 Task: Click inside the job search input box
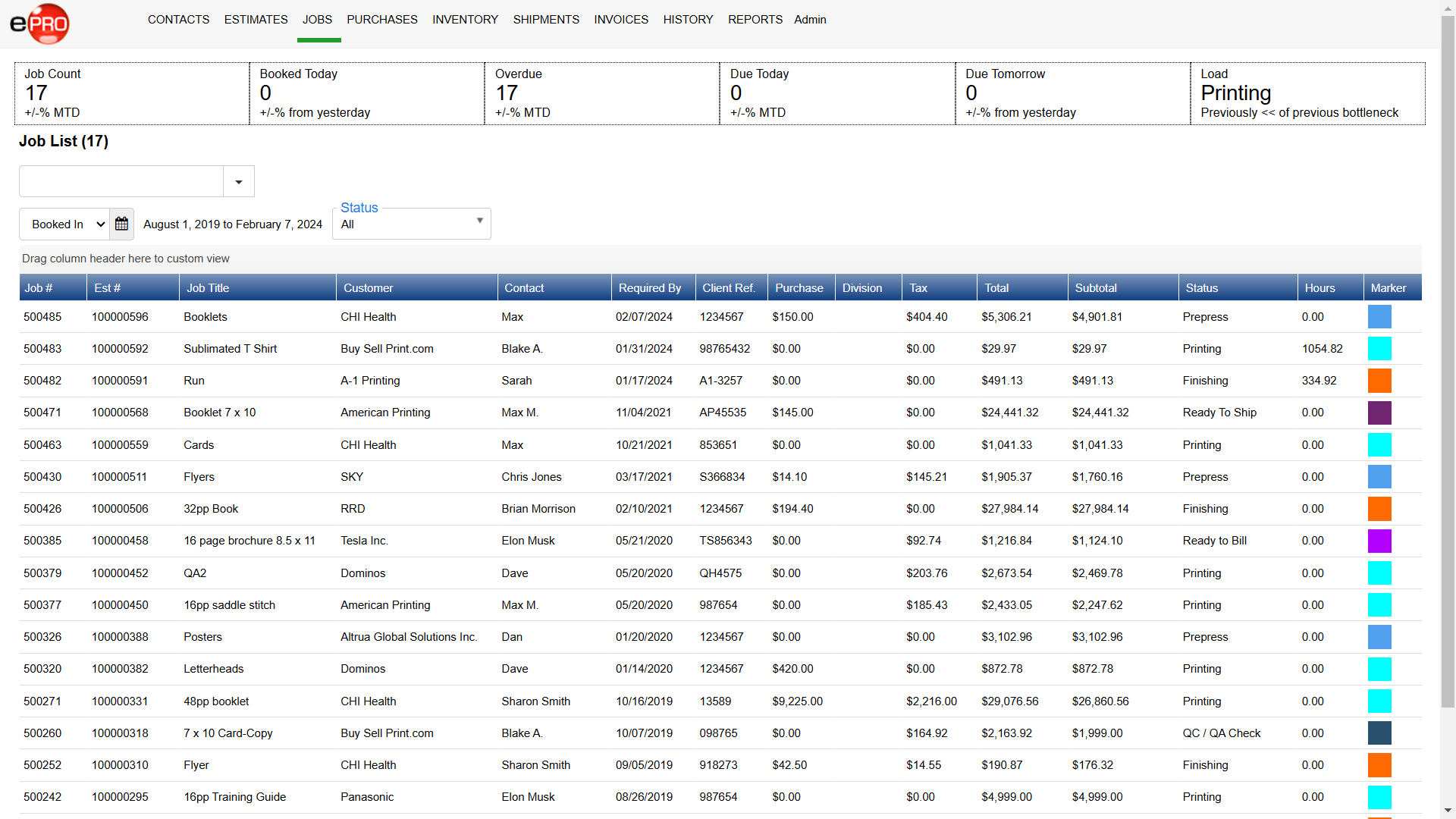pos(121,181)
